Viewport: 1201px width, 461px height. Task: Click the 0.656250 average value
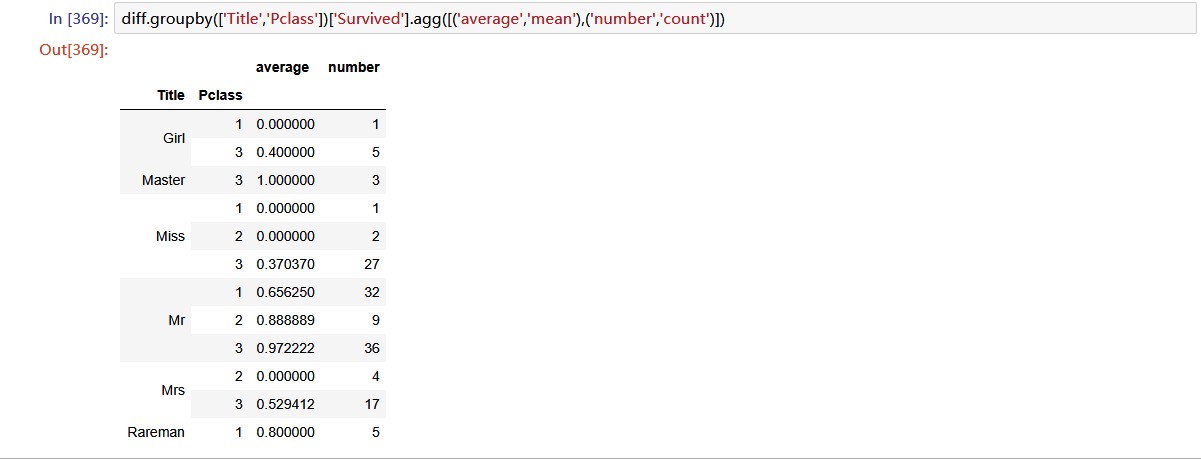(x=285, y=292)
